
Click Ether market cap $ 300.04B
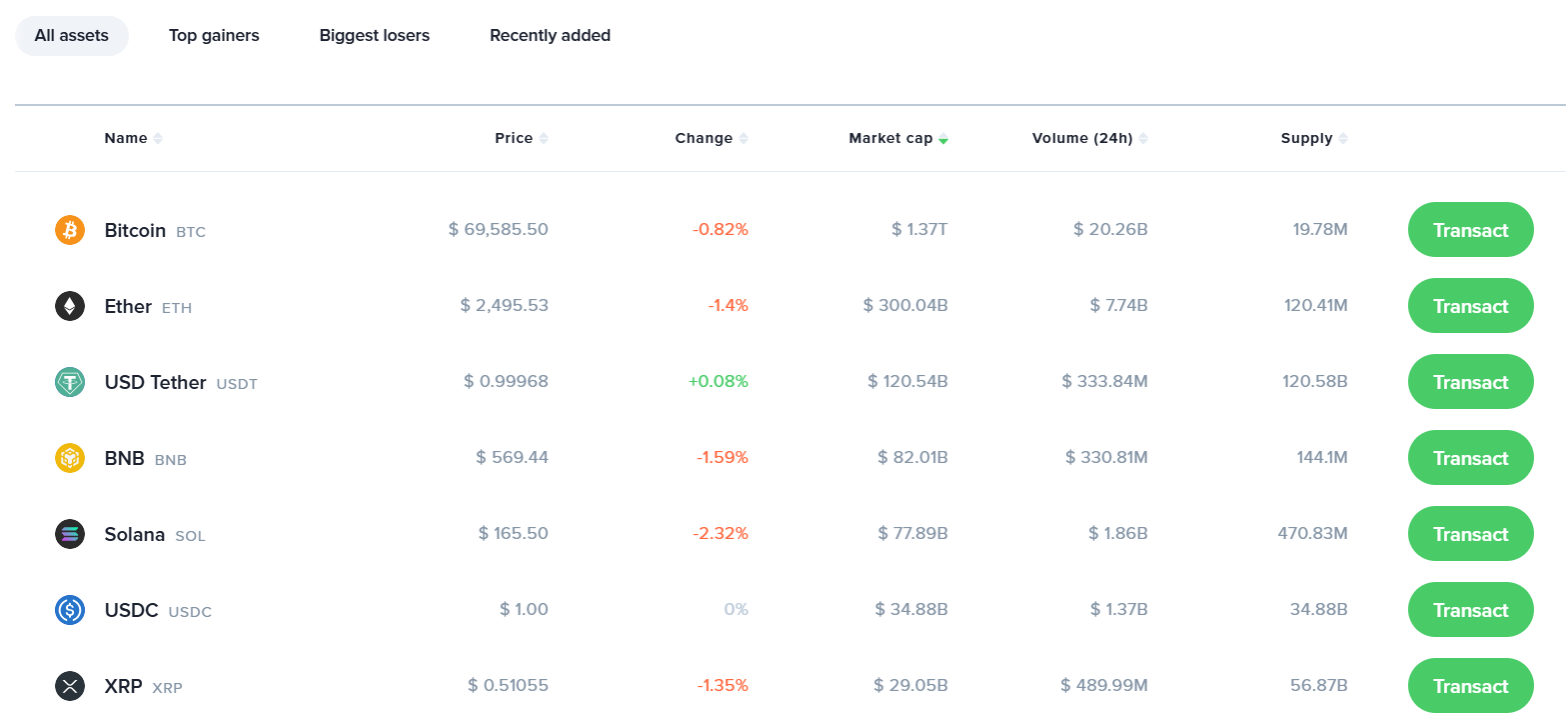coord(905,305)
